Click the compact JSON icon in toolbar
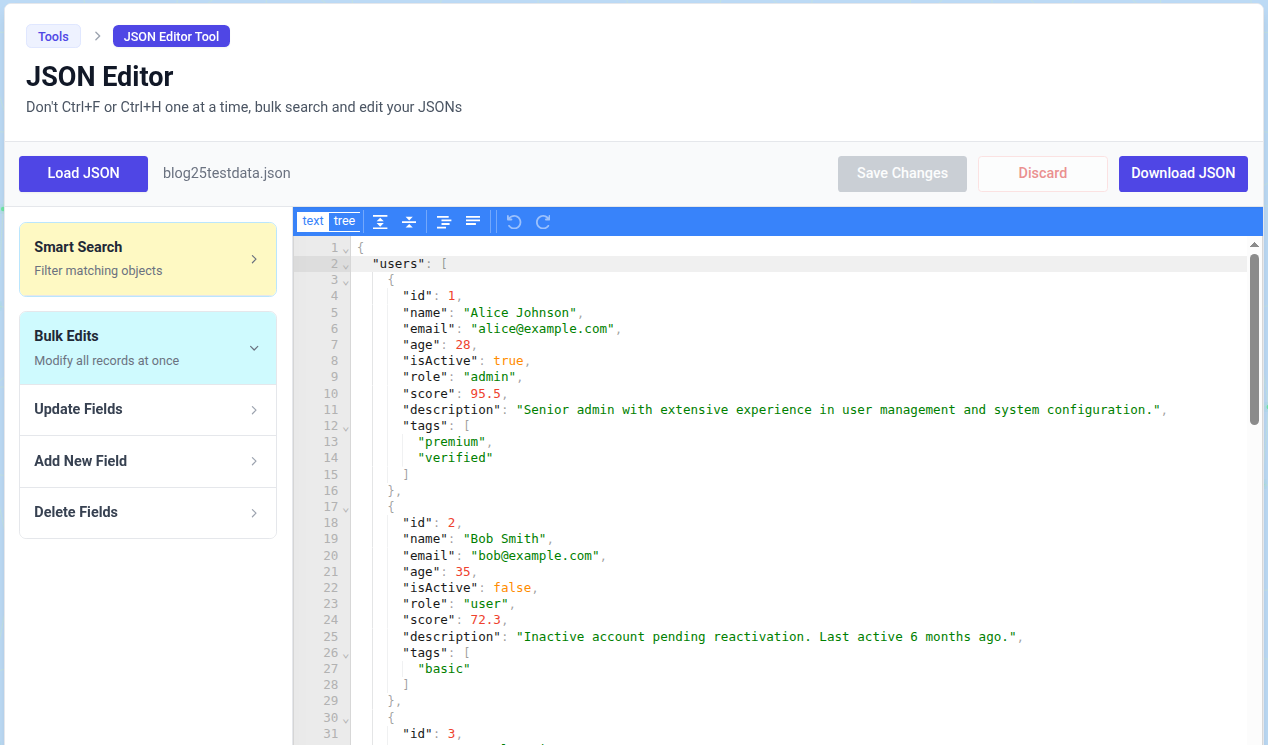This screenshot has height=745, width=1268. (473, 222)
